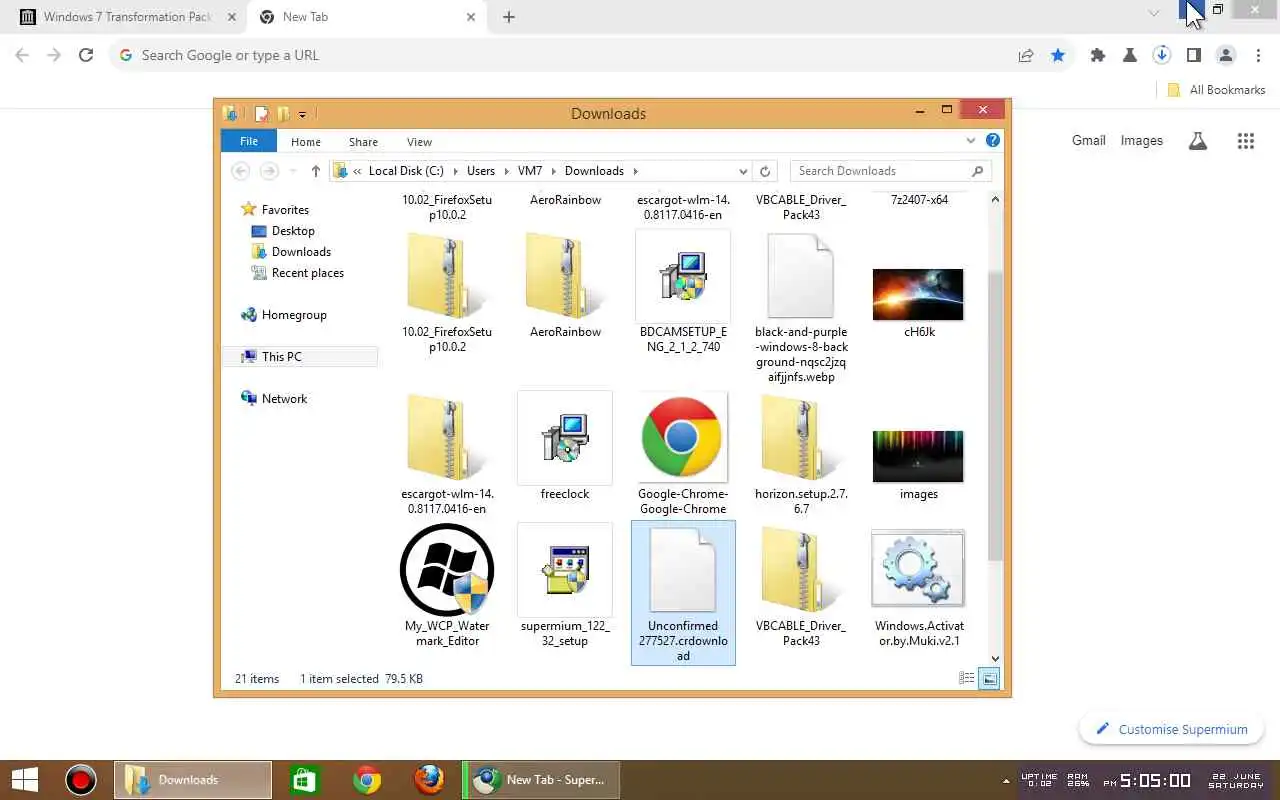
Task: Open the File menu in Explorer
Action: click(x=249, y=142)
